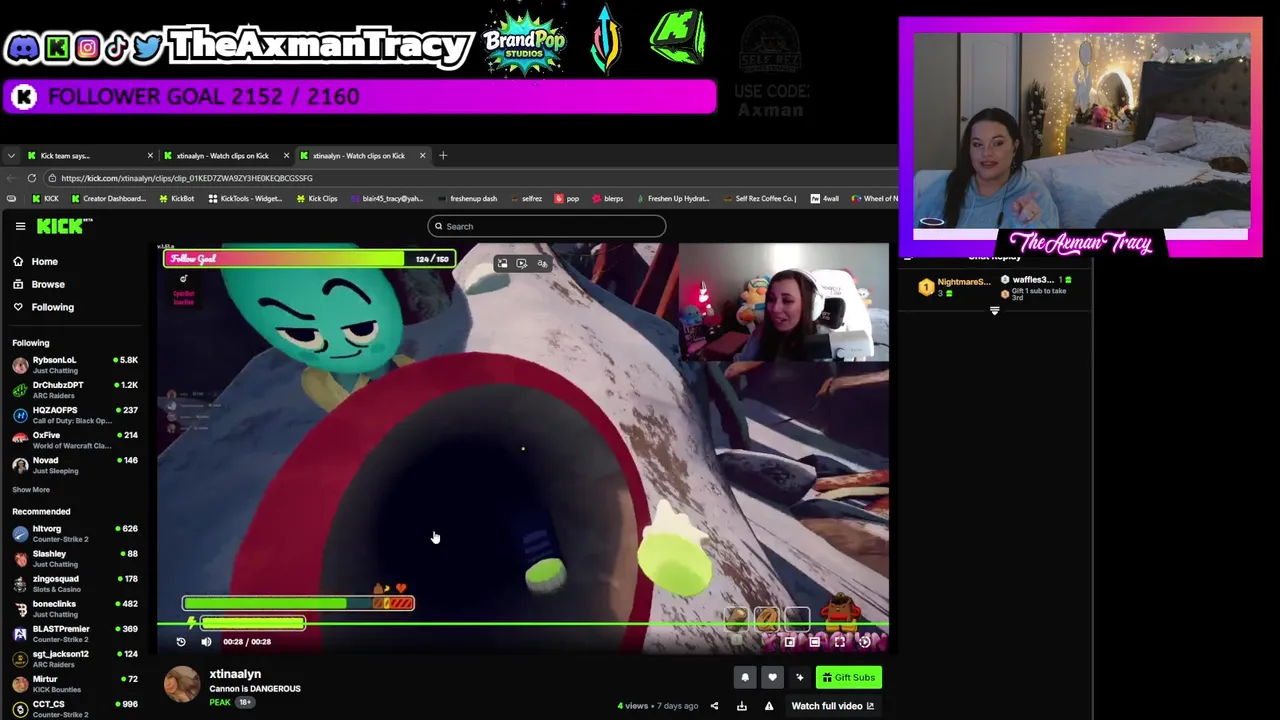Toggle notifications bell for xtinaalyn
1280x720 pixels.
tap(745, 678)
